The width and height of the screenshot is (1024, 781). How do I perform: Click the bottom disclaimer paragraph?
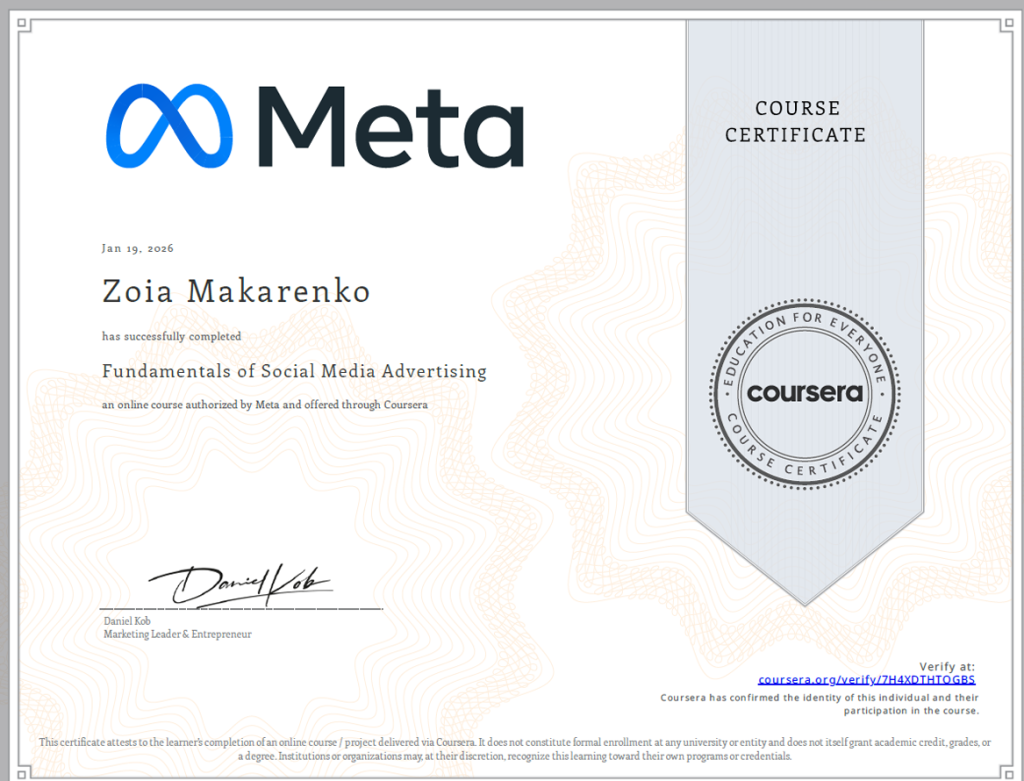(514, 749)
